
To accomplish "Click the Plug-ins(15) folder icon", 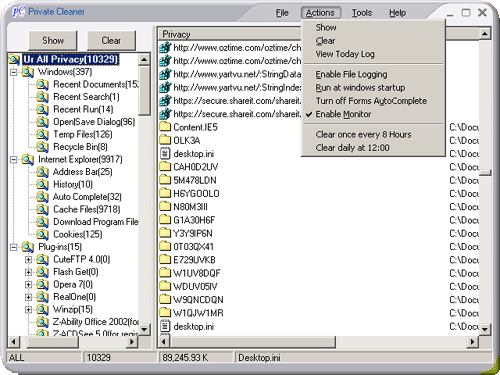I will [28, 247].
